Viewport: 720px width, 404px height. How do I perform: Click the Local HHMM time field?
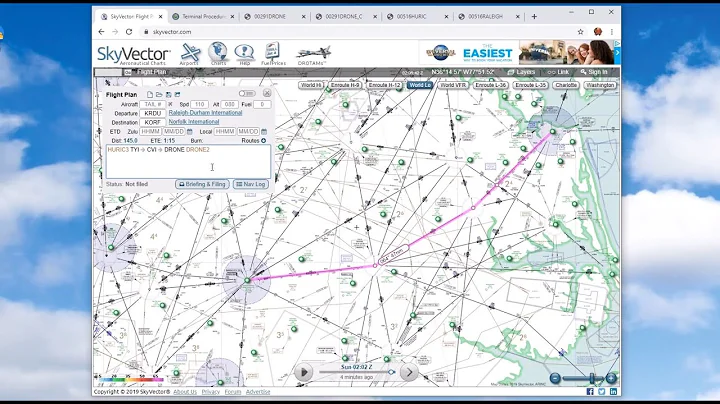[225, 132]
